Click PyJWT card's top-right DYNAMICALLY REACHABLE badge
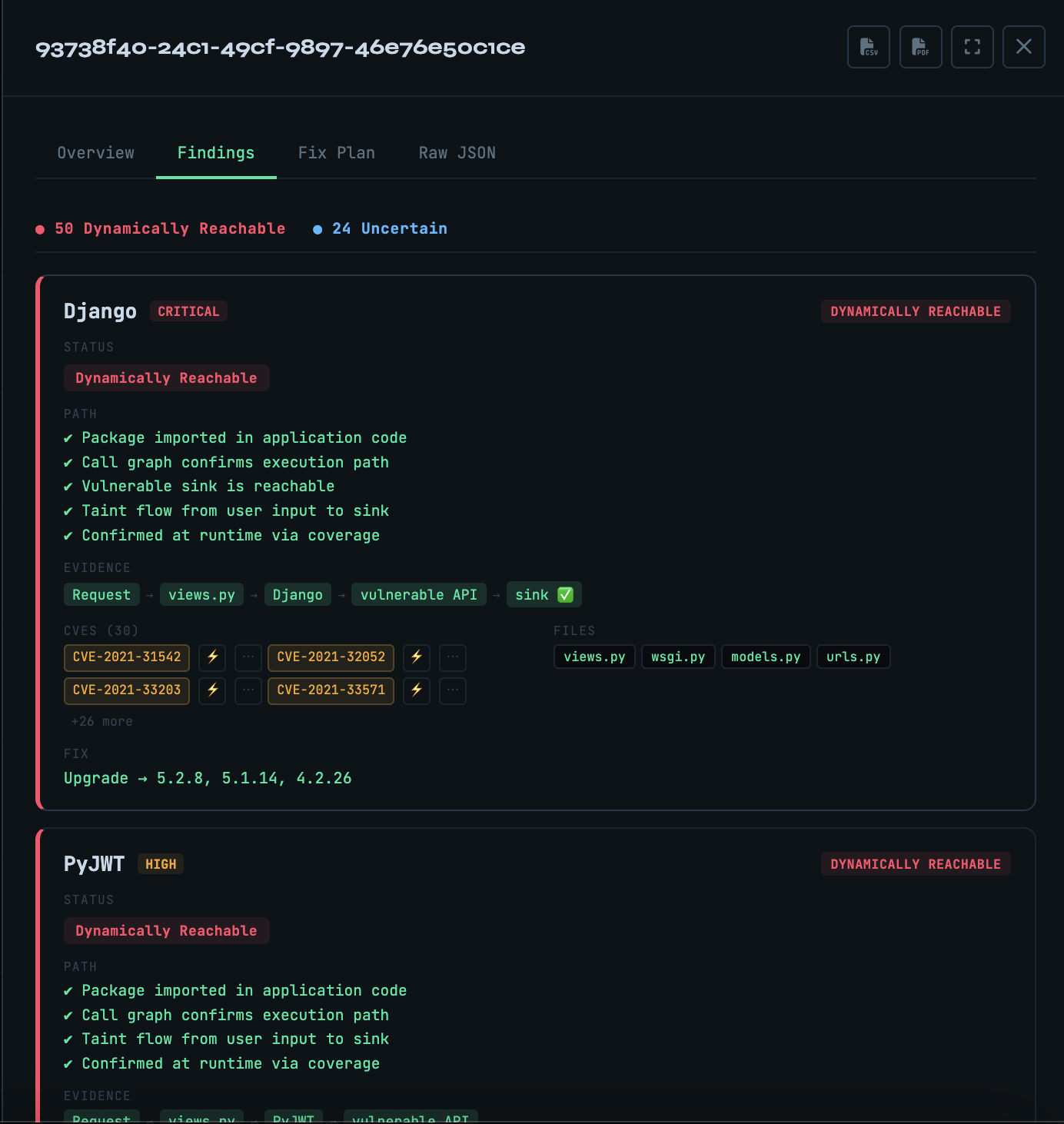Viewport: 1064px width, 1124px height. click(916, 864)
